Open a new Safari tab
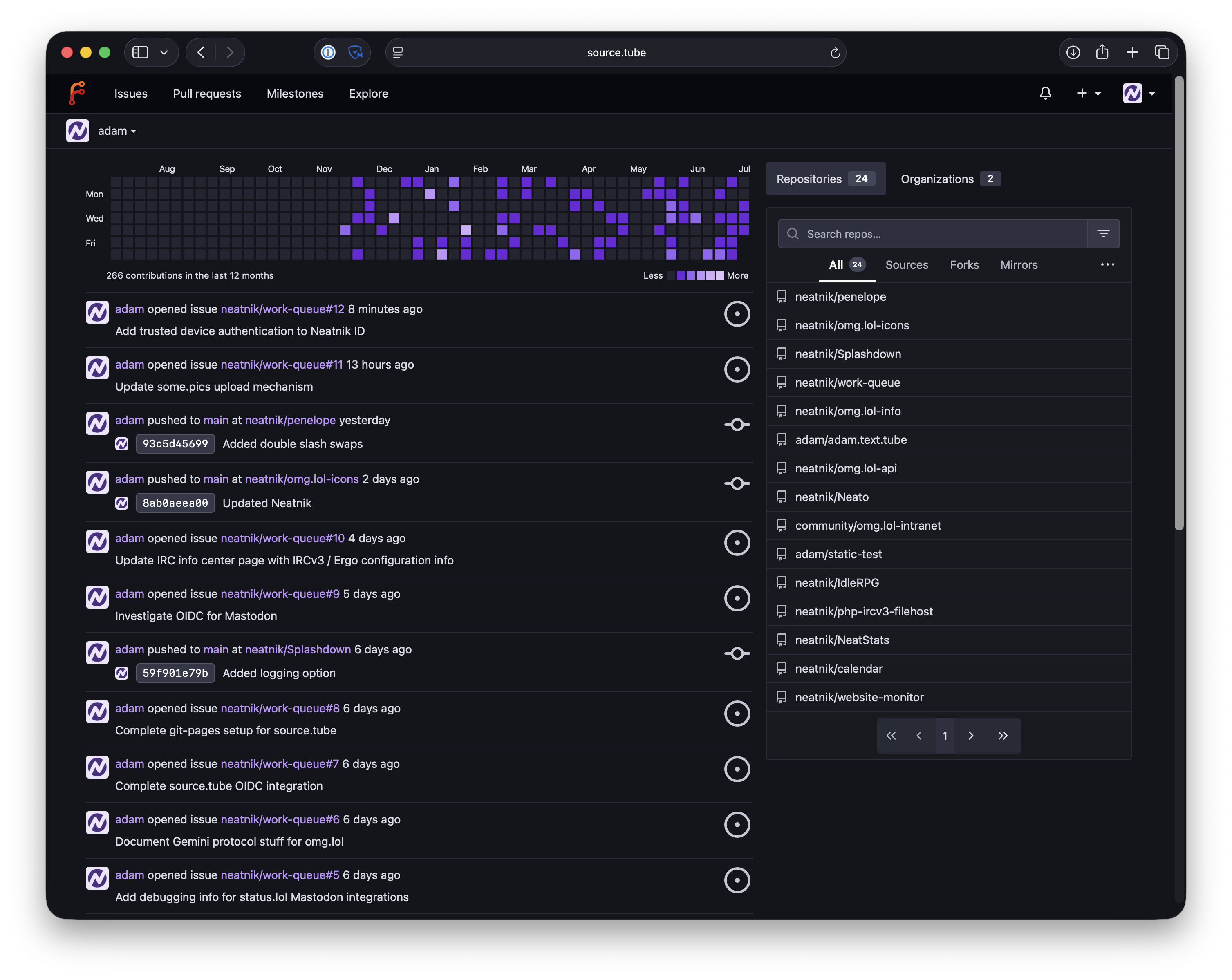Screen dimensions: 1232x980 click(x=1132, y=53)
